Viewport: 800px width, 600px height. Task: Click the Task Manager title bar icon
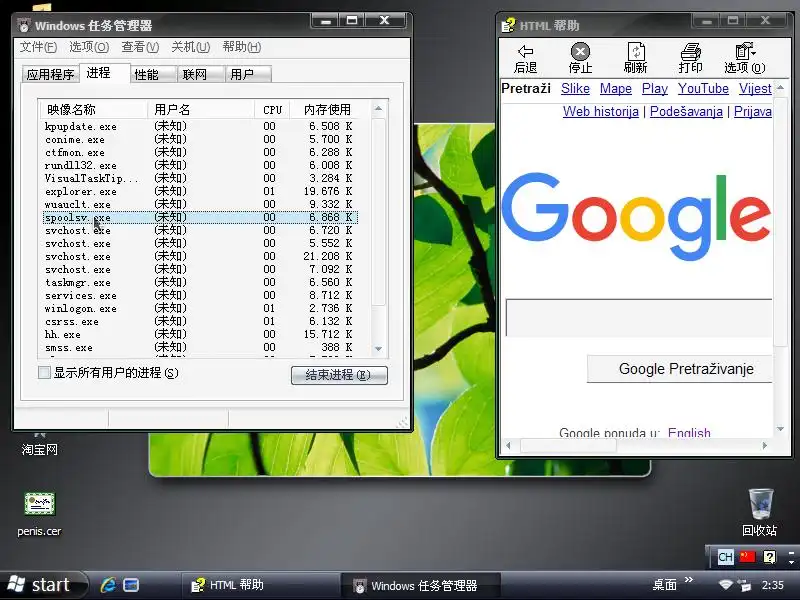[x=24, y=26]
